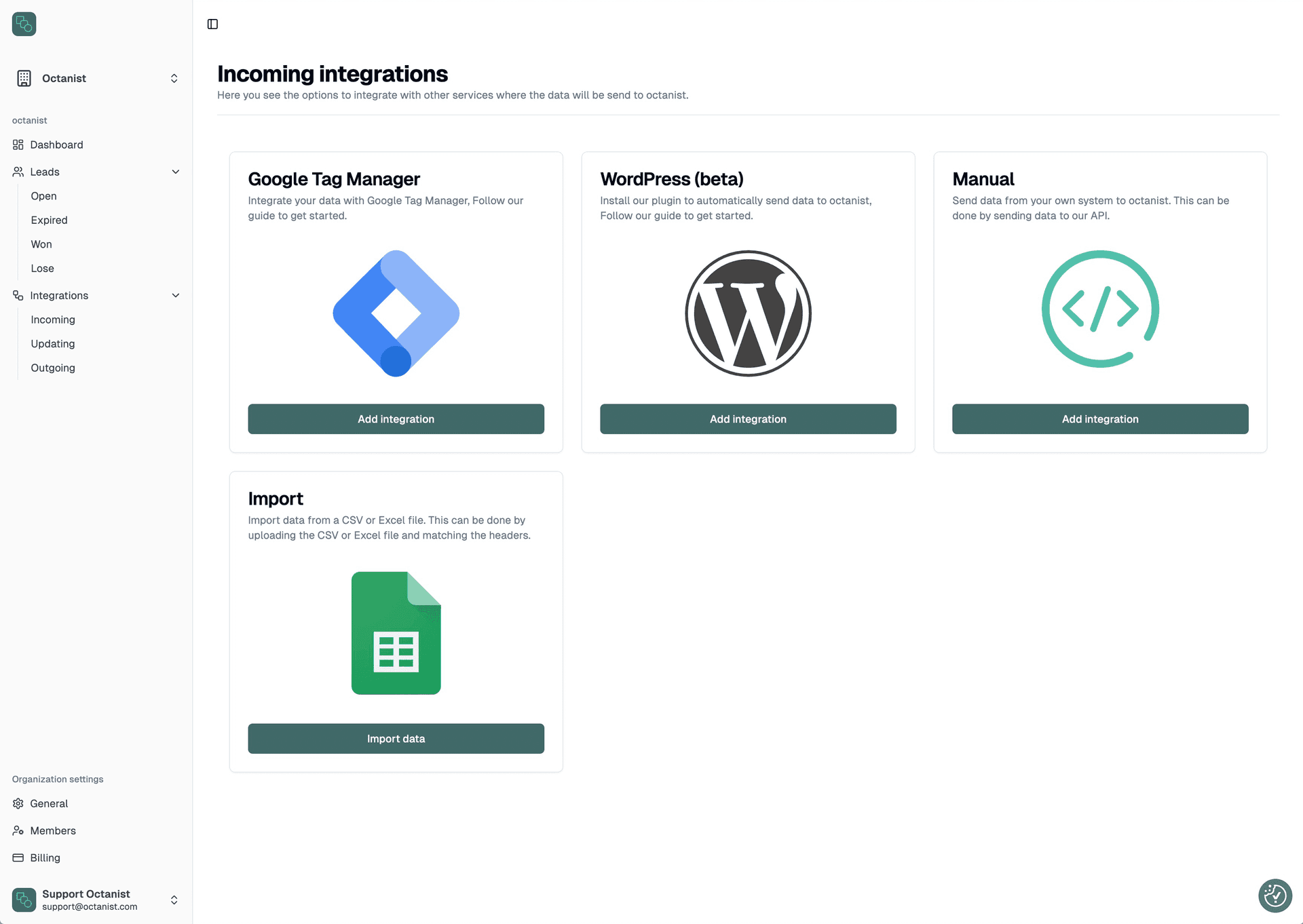
Task: Open General settings via the gear icon
Action: point(18,803)
